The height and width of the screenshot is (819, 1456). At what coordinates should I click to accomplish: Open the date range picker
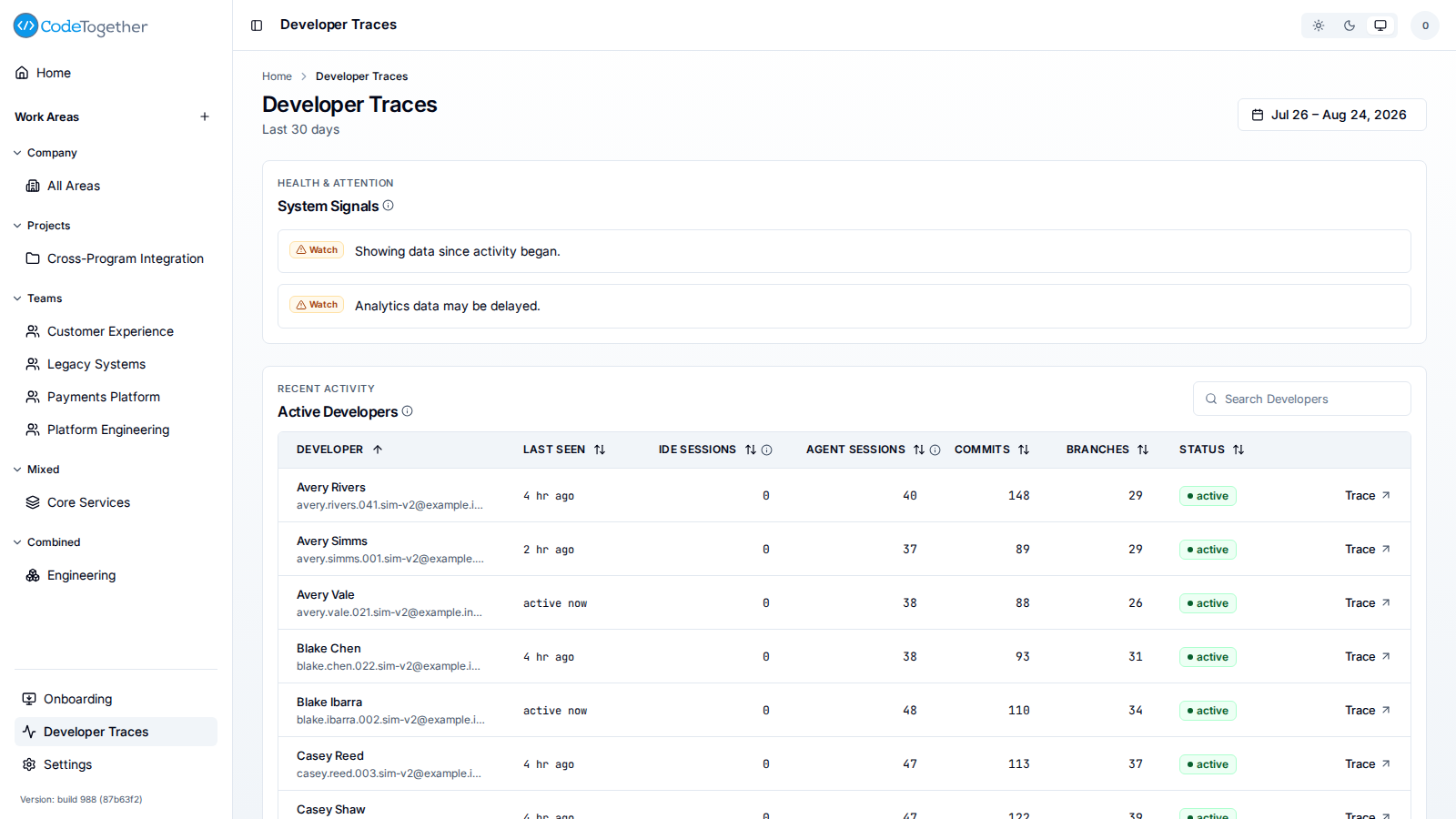pyautogui.click(x=1331, y=115)
